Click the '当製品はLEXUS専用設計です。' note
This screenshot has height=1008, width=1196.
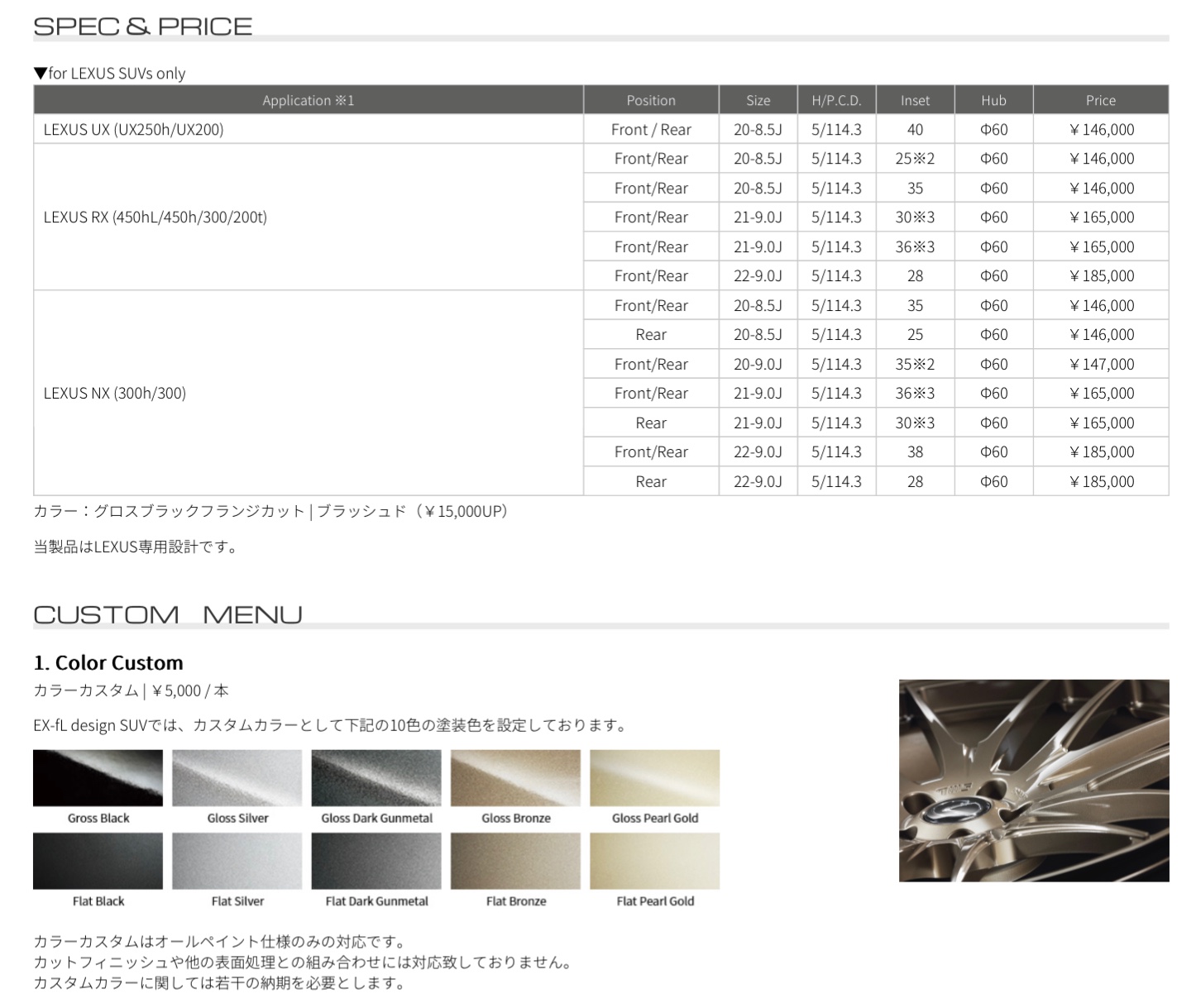click(x=136, y=547)
